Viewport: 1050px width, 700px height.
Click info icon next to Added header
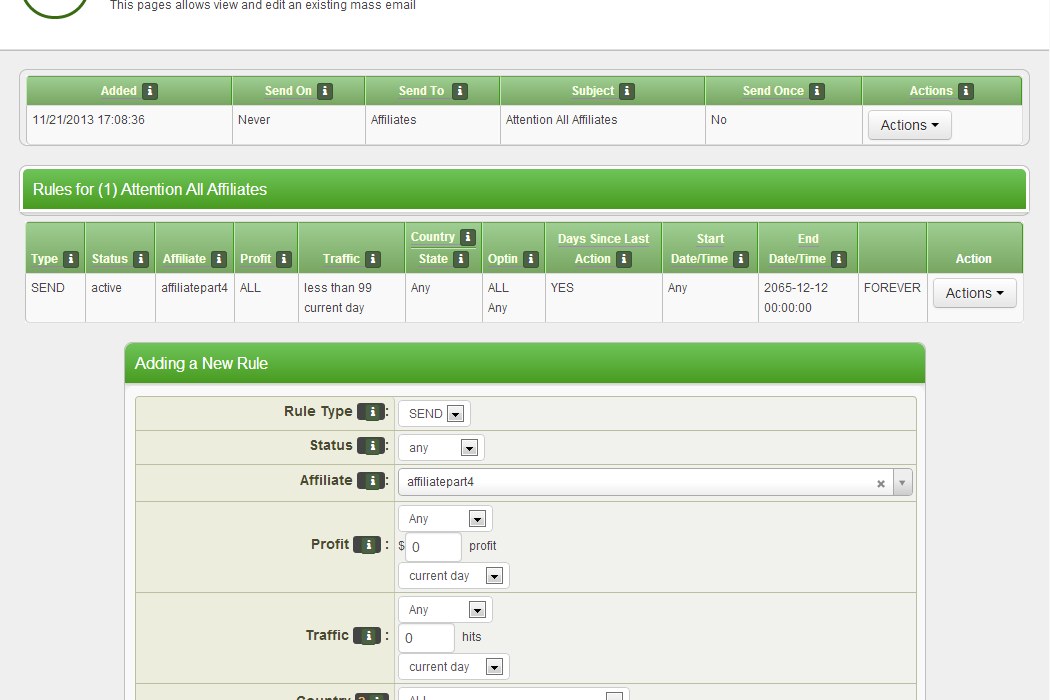pyautogui.click(x=150, y=91)
